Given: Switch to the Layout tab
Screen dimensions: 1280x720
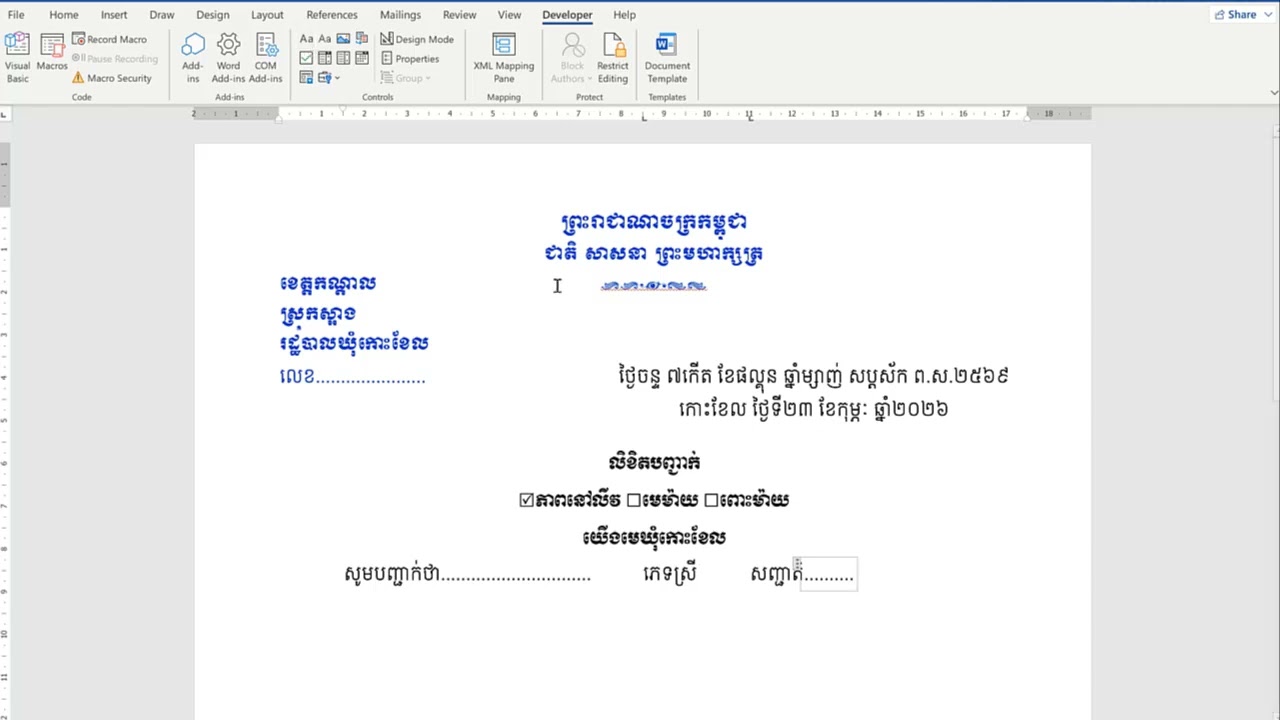Looking at the screenshot, I should point(267,14).
